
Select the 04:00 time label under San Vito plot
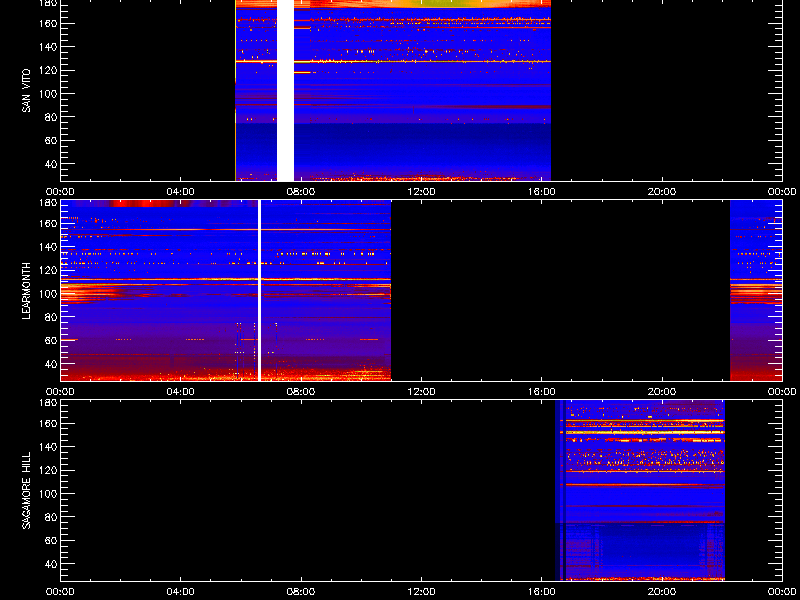coord(181,192)
